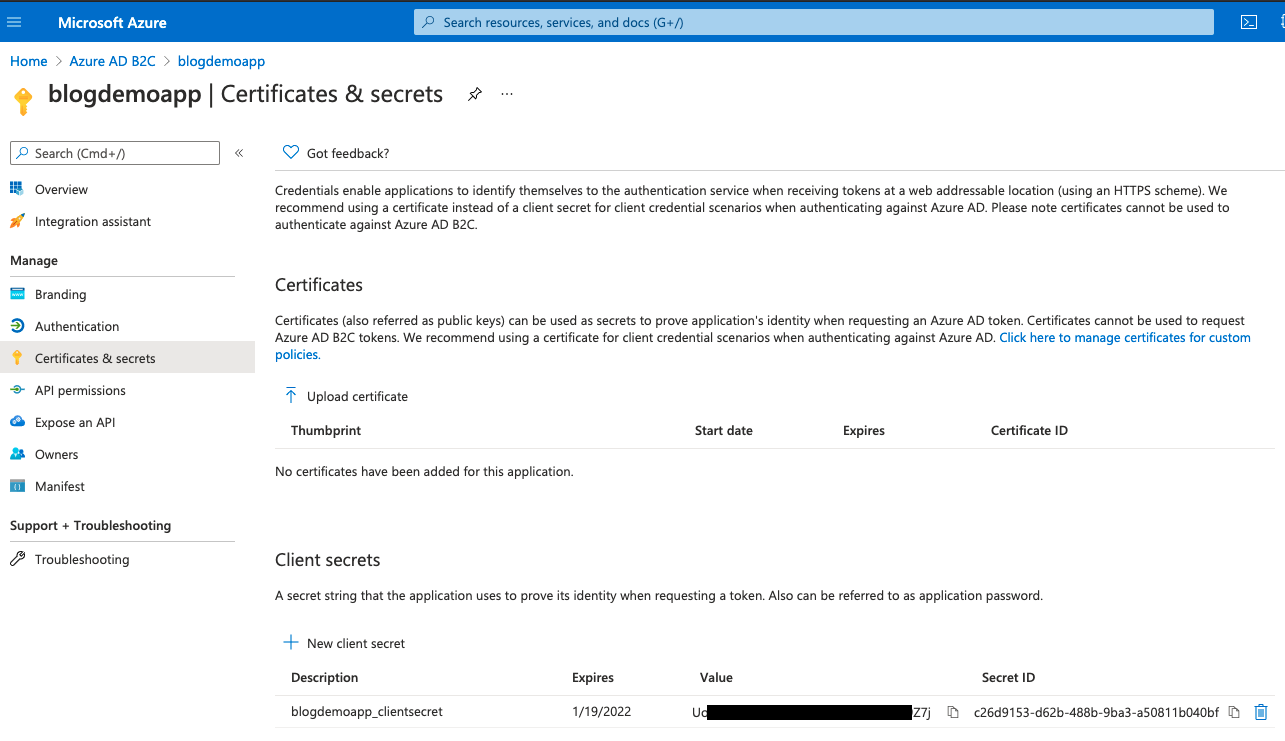The width and height of the screenshot is (1285, 741).
Task: Click the Certificate ID column header
Action: click(x=1029, y=430)
